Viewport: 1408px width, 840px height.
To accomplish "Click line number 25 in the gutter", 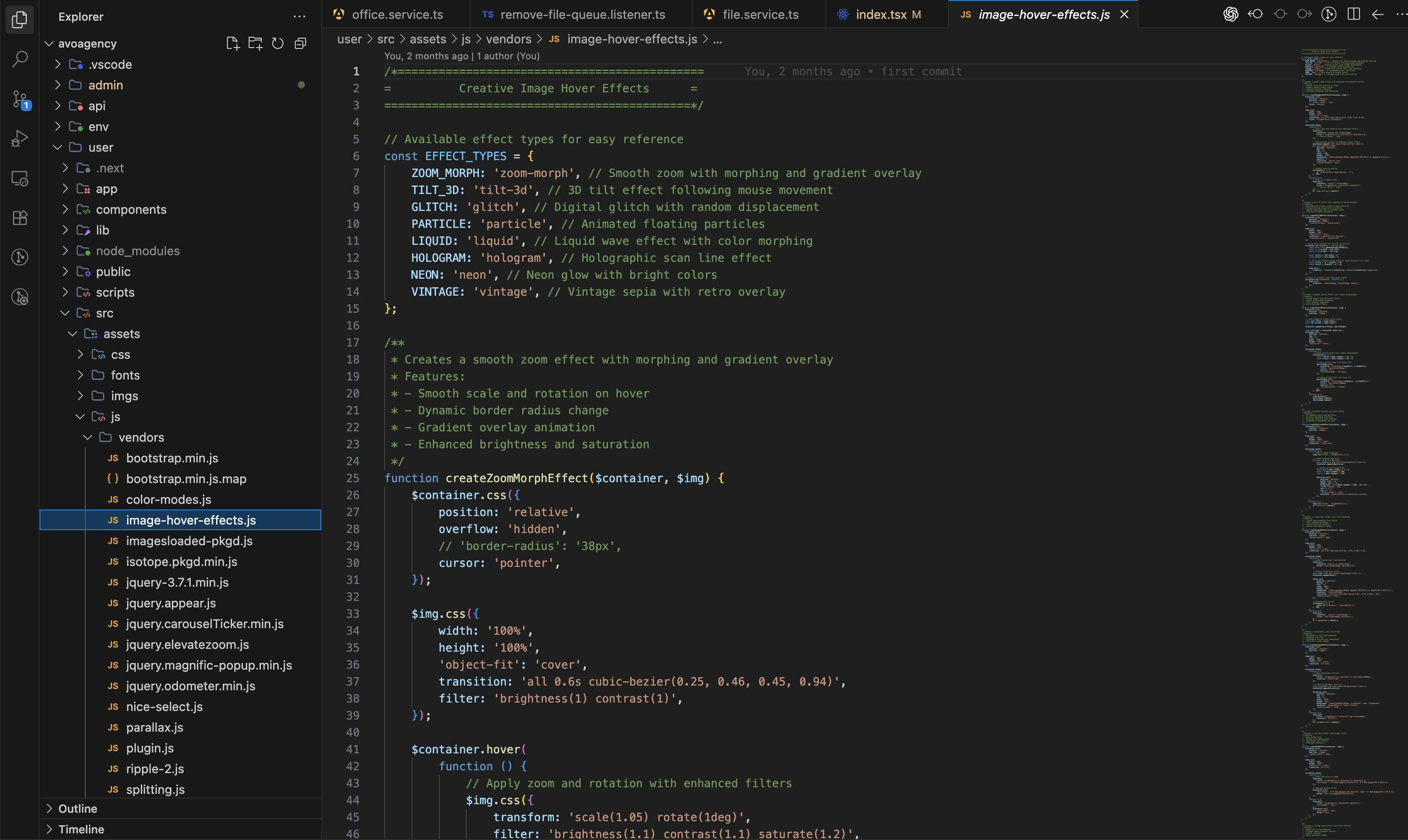I will [353, 478].
